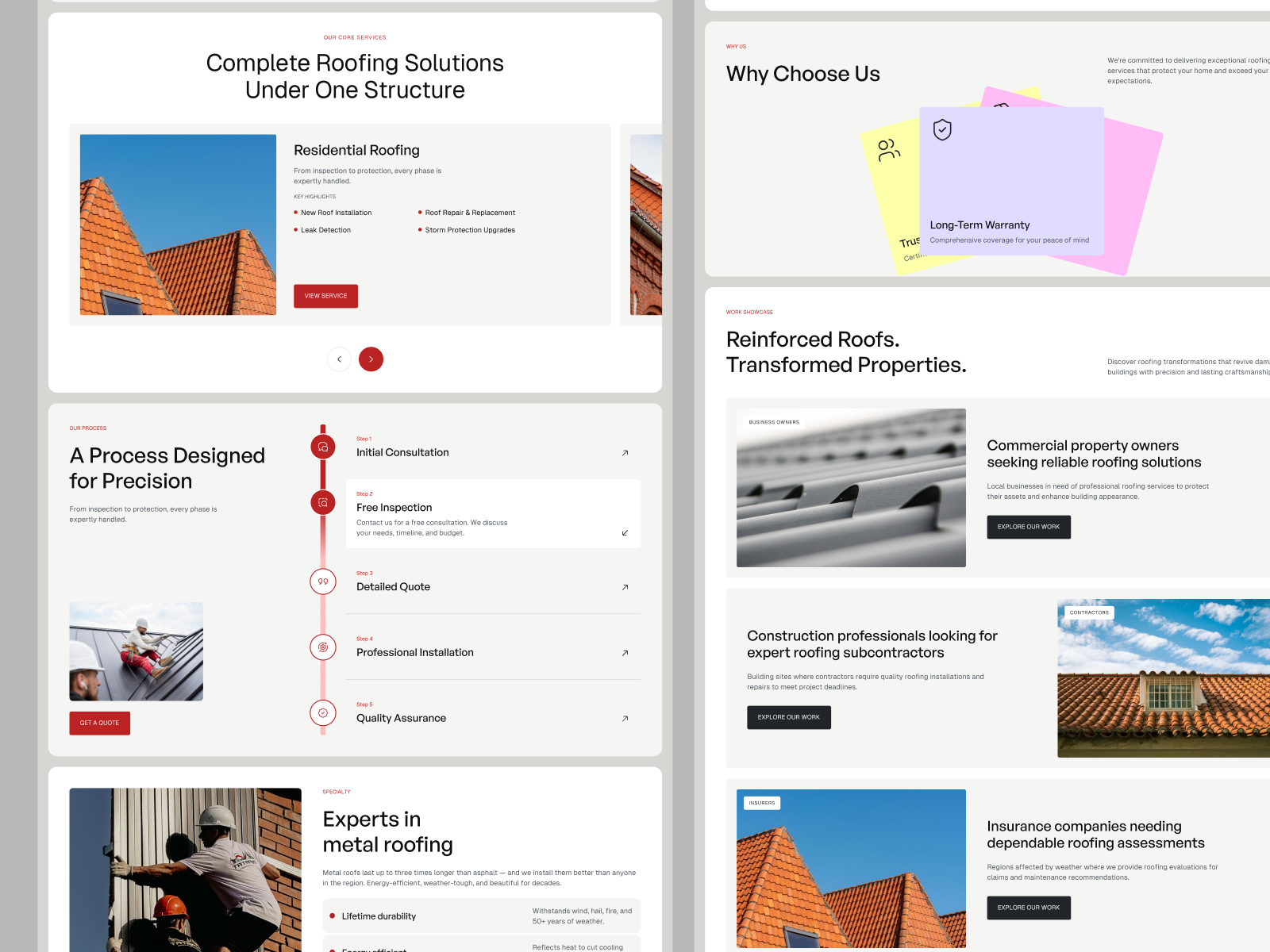
Task: Click EXPLORE OUR WORK under Commercial property owners
Action: click(x=1029, y=528)
